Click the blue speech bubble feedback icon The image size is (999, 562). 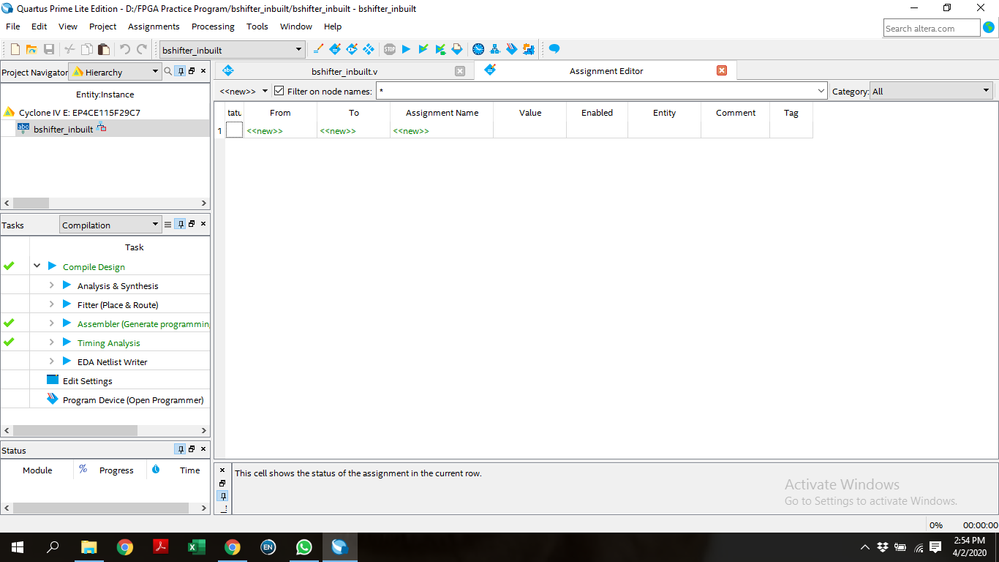click(554, 49)
